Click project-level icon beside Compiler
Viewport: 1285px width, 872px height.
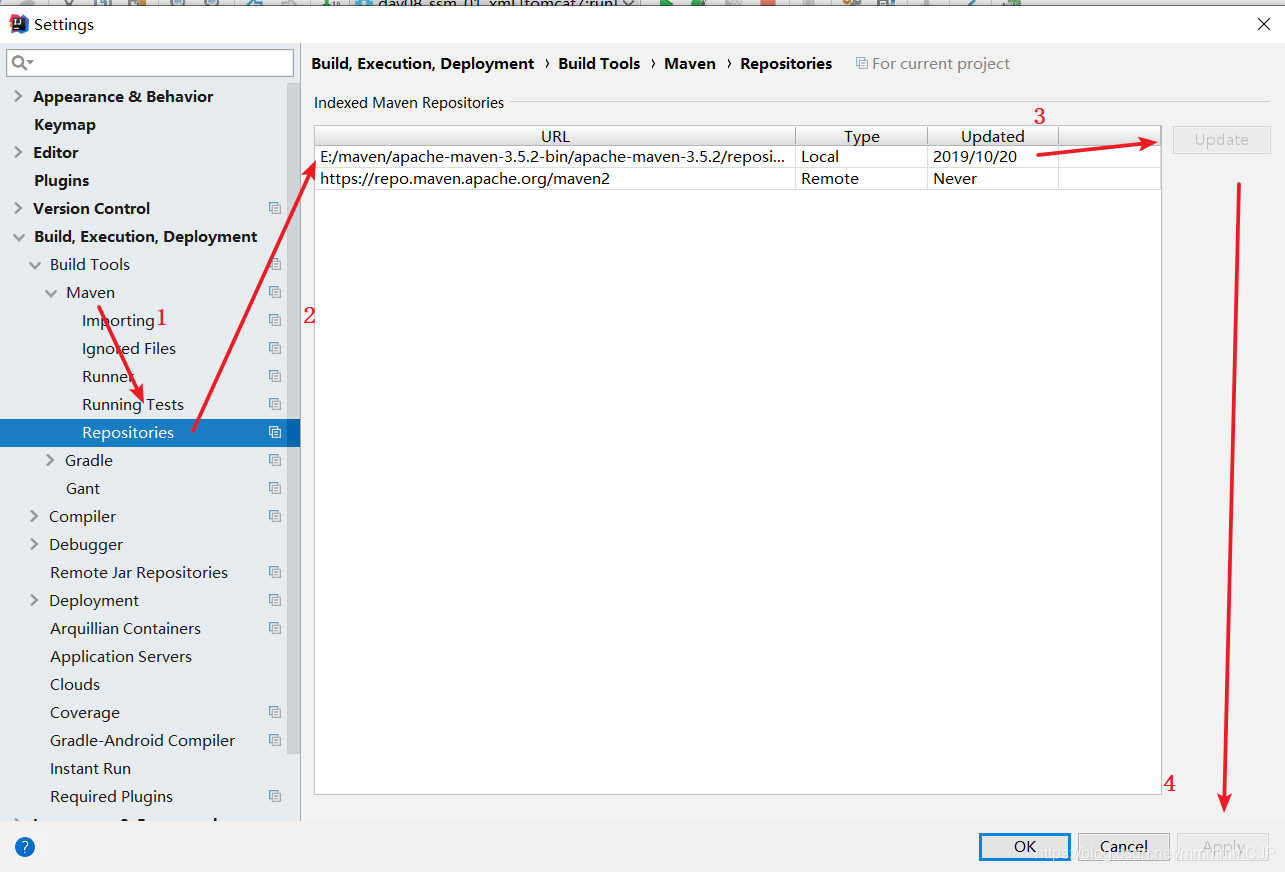click(275, 516)
